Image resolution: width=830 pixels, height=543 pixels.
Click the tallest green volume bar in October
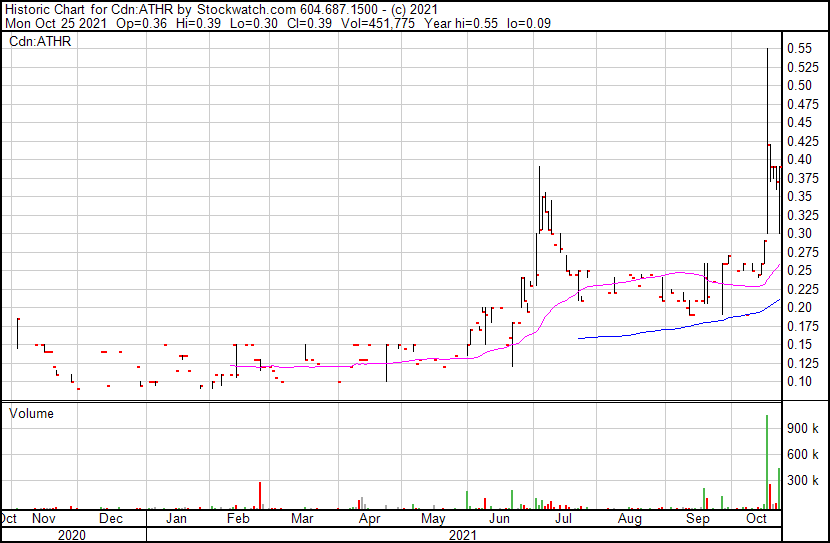767,462
